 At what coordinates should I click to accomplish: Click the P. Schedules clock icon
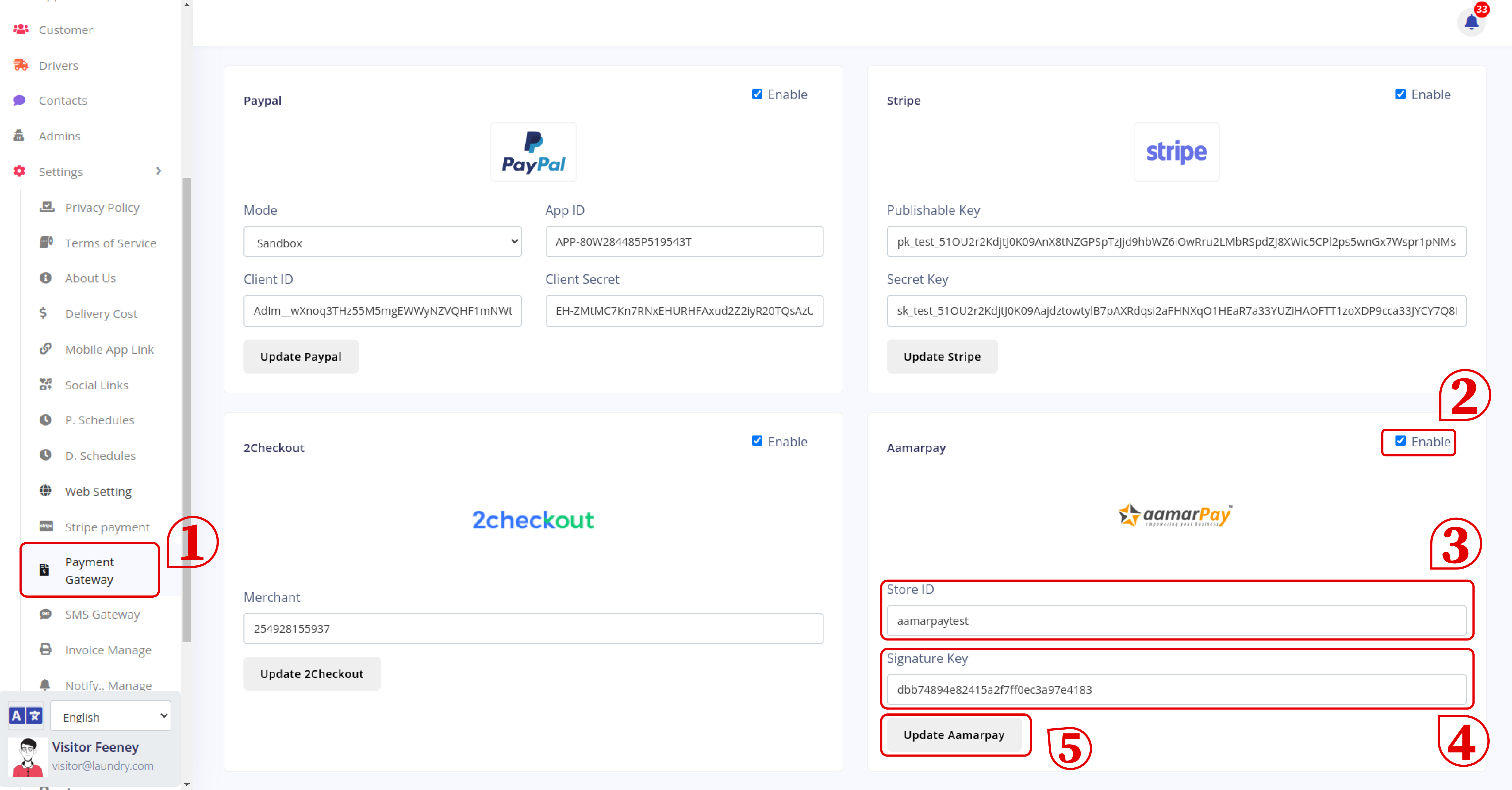(46, 420)
